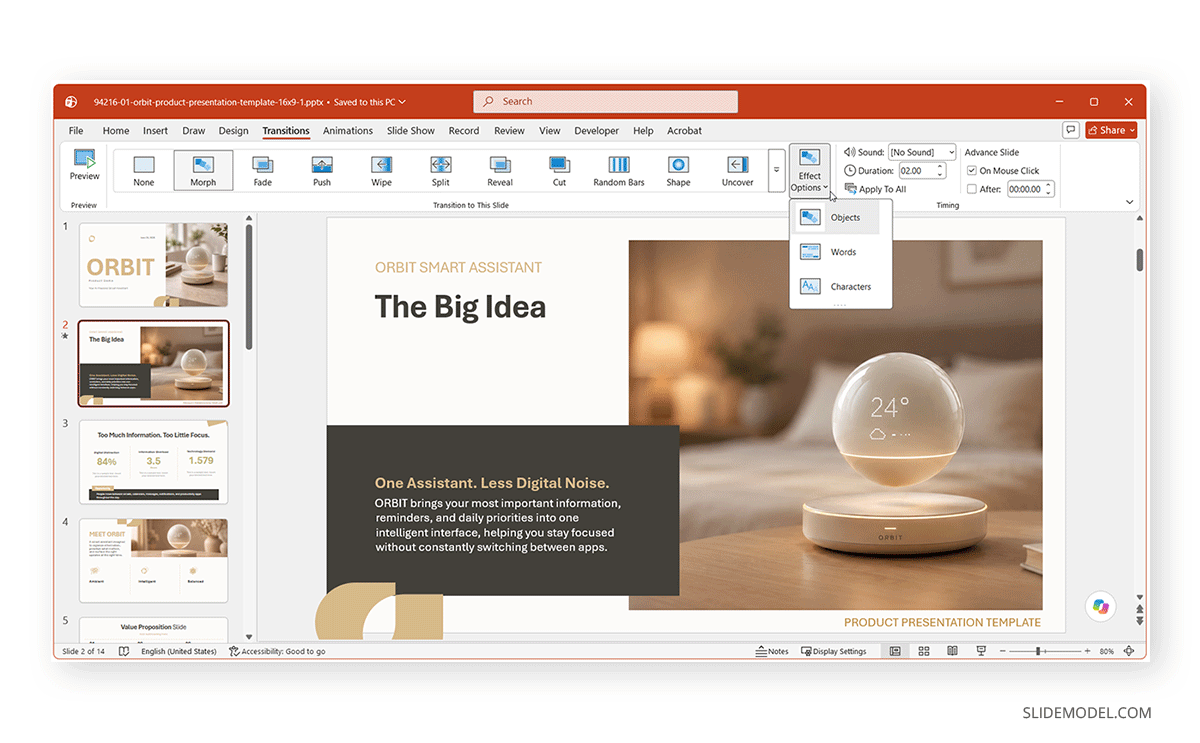Open the Effect Options dropdown

click(809, 170)
